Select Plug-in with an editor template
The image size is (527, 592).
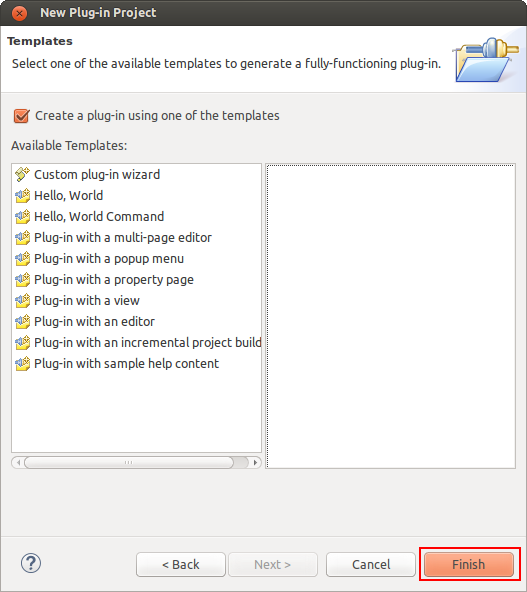tap(94, 322)
